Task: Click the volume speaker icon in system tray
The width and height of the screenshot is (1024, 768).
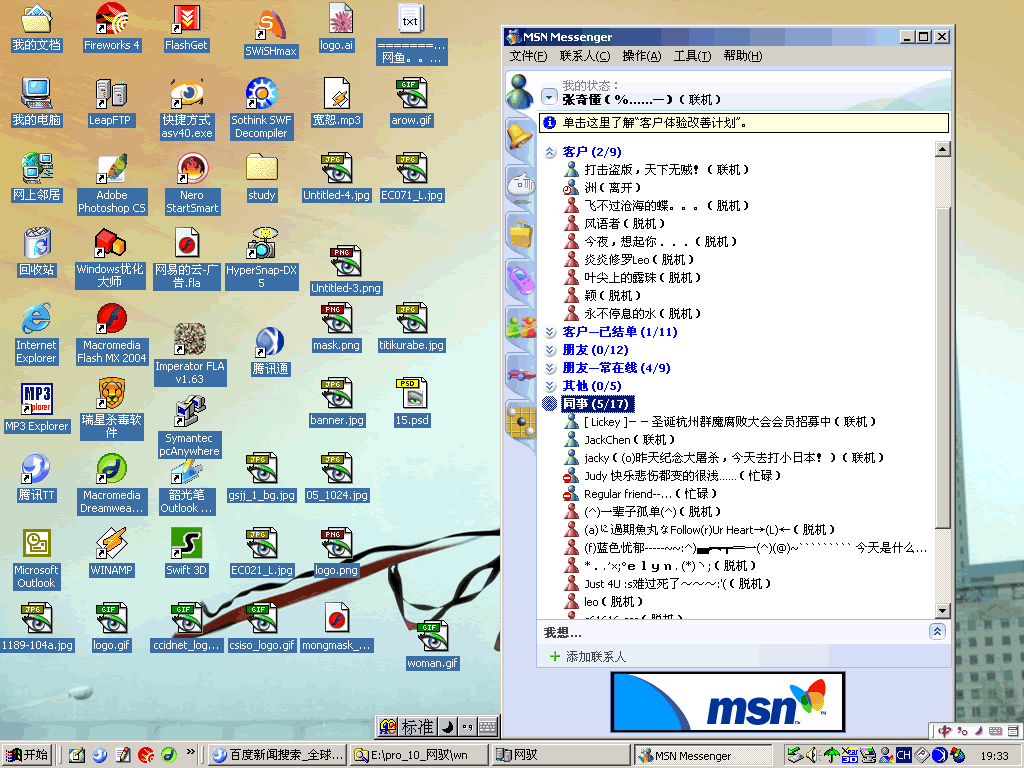Action: 812,756
